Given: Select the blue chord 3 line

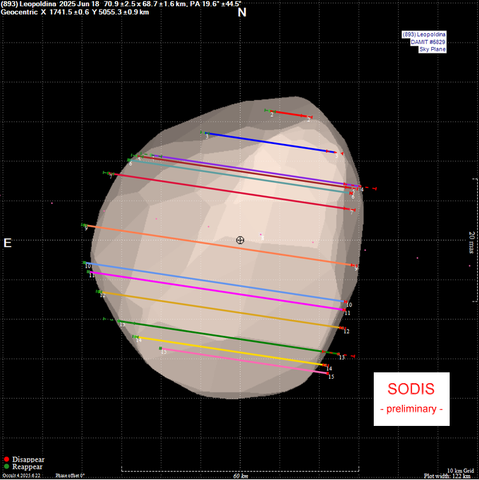Looking at the screenshot, I should pos(271,143).
